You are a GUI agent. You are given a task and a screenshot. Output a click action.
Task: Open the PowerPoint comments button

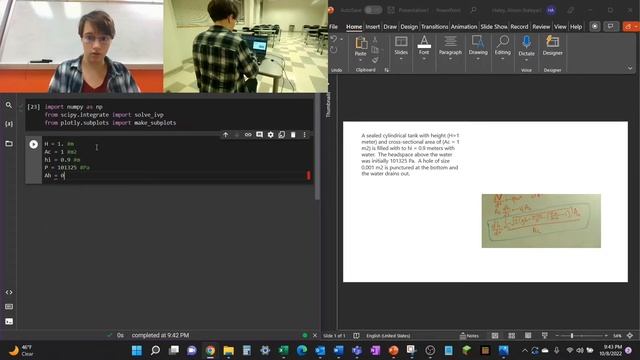click(x=611, y=27)
